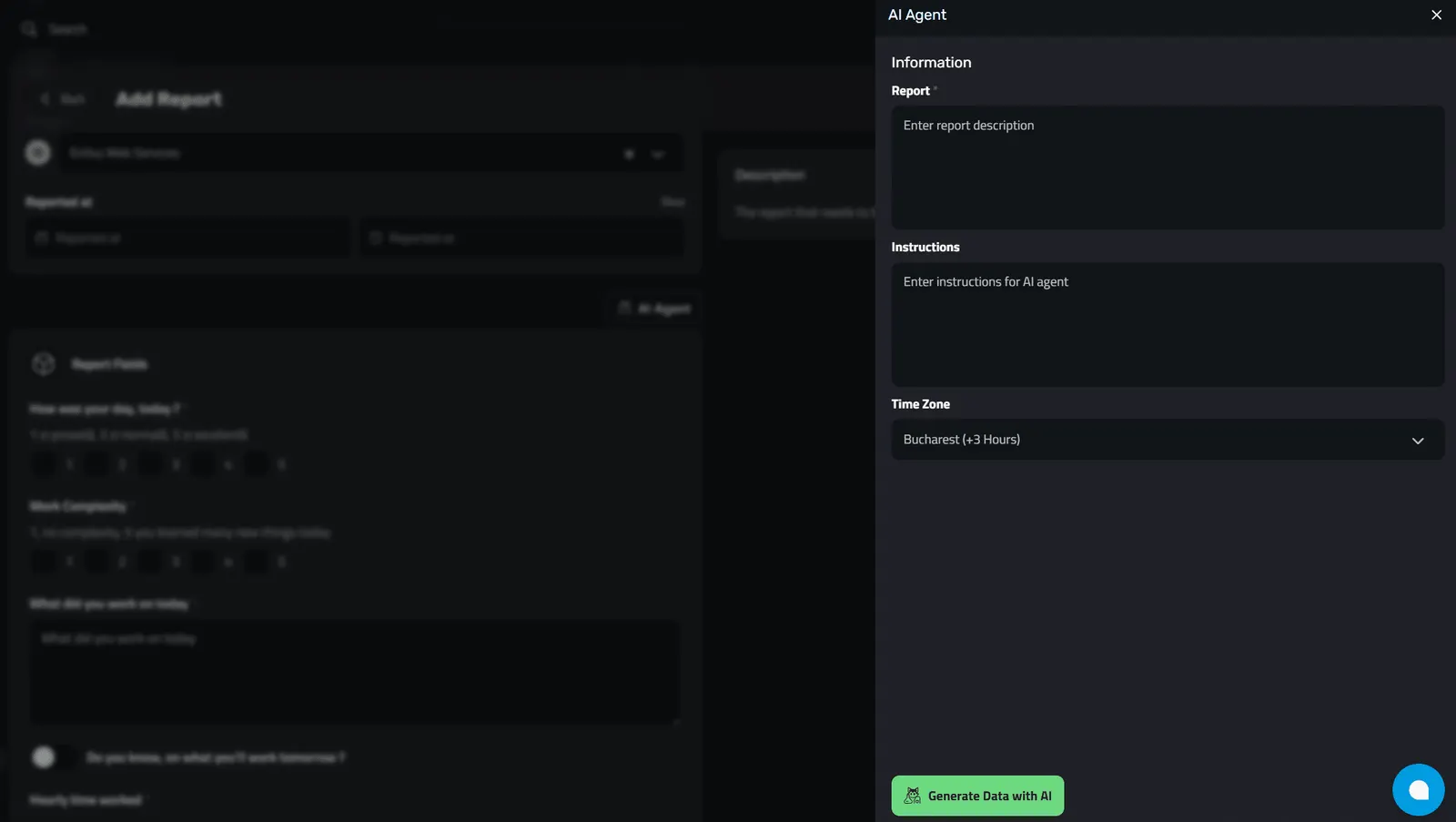Image resolution: width=1456 pixels, height=822 pixels.
Task: Click the 'Information' heading
Action: 931,63
